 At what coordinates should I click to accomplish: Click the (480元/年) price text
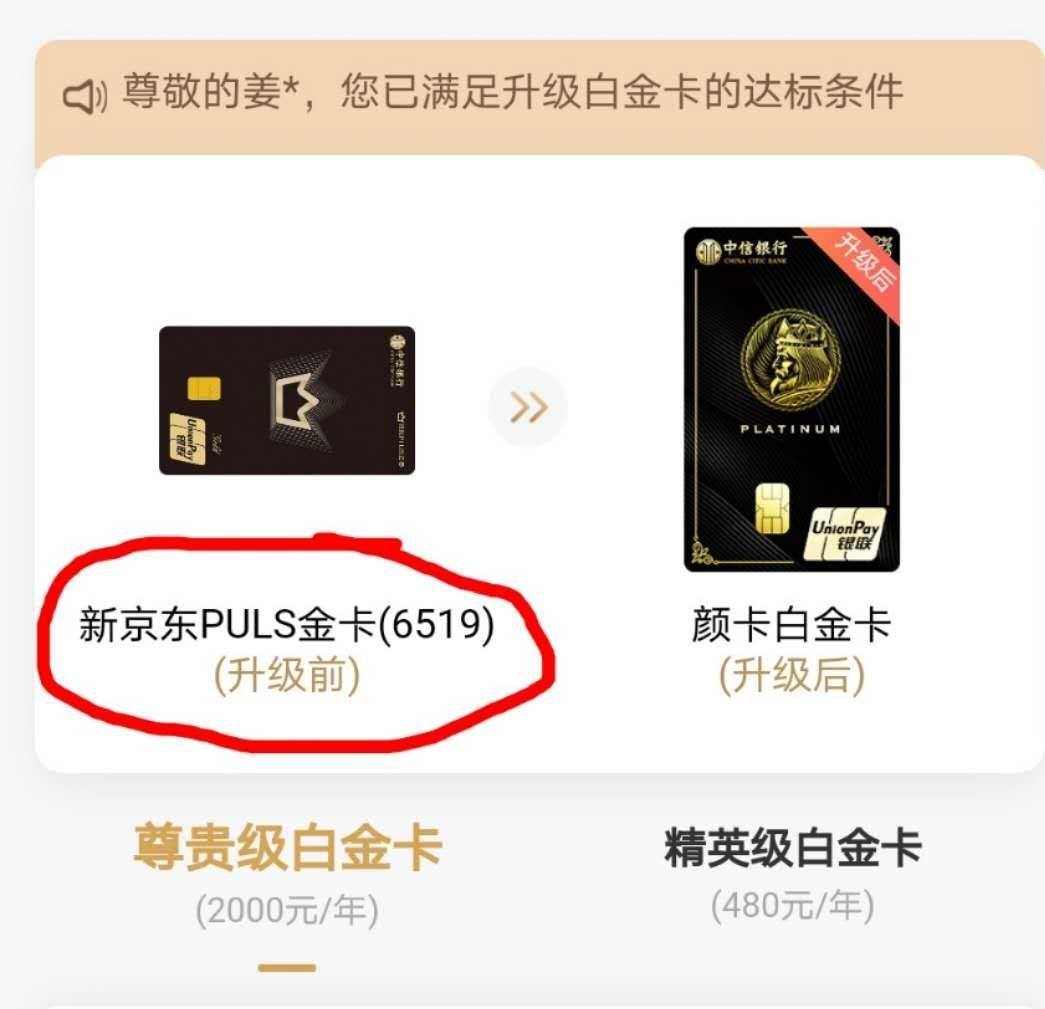pyautogui.click(x=792, y=906)
